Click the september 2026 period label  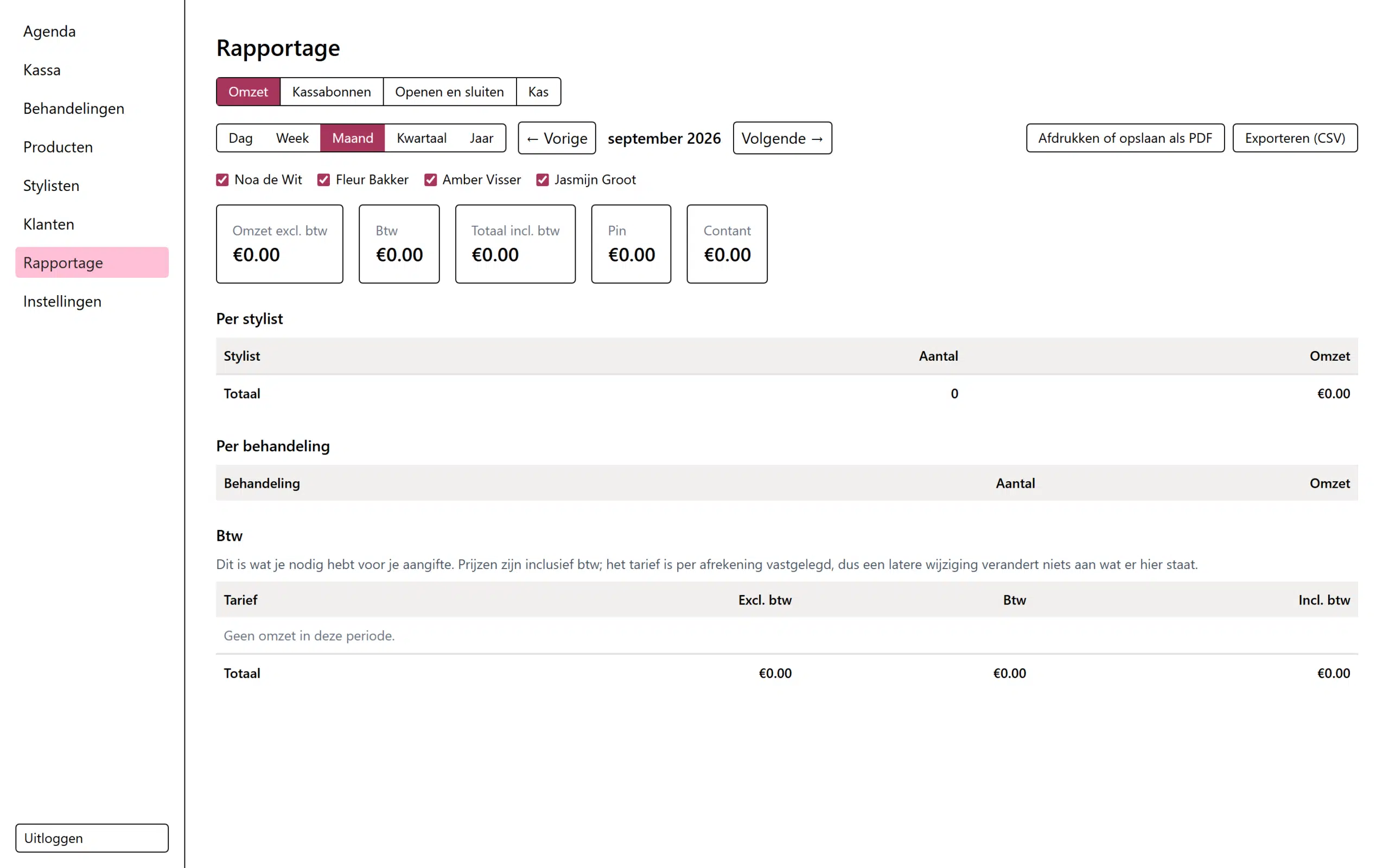point(664,138)
